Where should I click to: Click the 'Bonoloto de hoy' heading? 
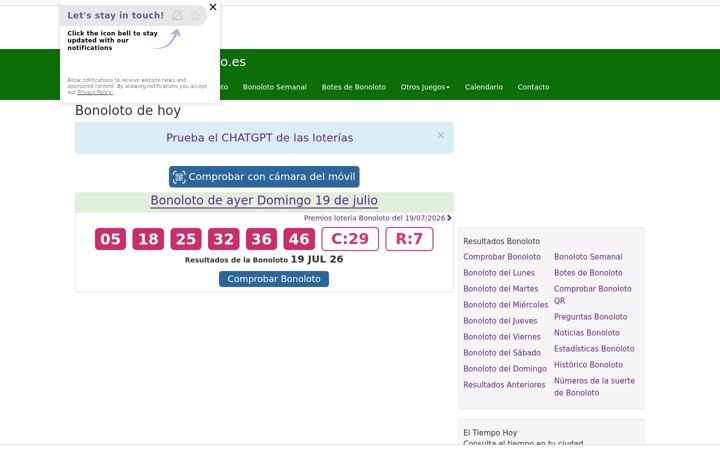pyautogui.click(x=128, y=111)
